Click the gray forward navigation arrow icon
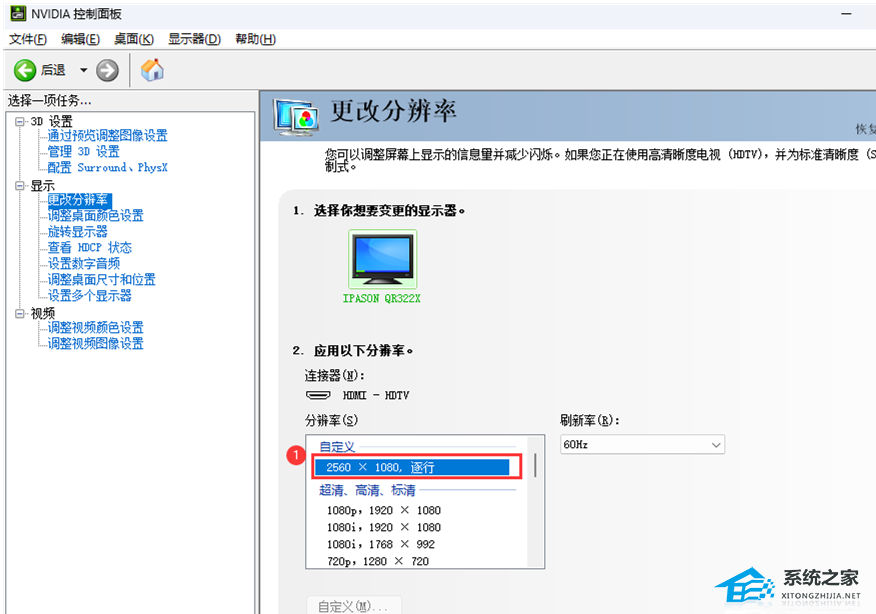This screenshot has height=614, width=876. coord(106,70)
